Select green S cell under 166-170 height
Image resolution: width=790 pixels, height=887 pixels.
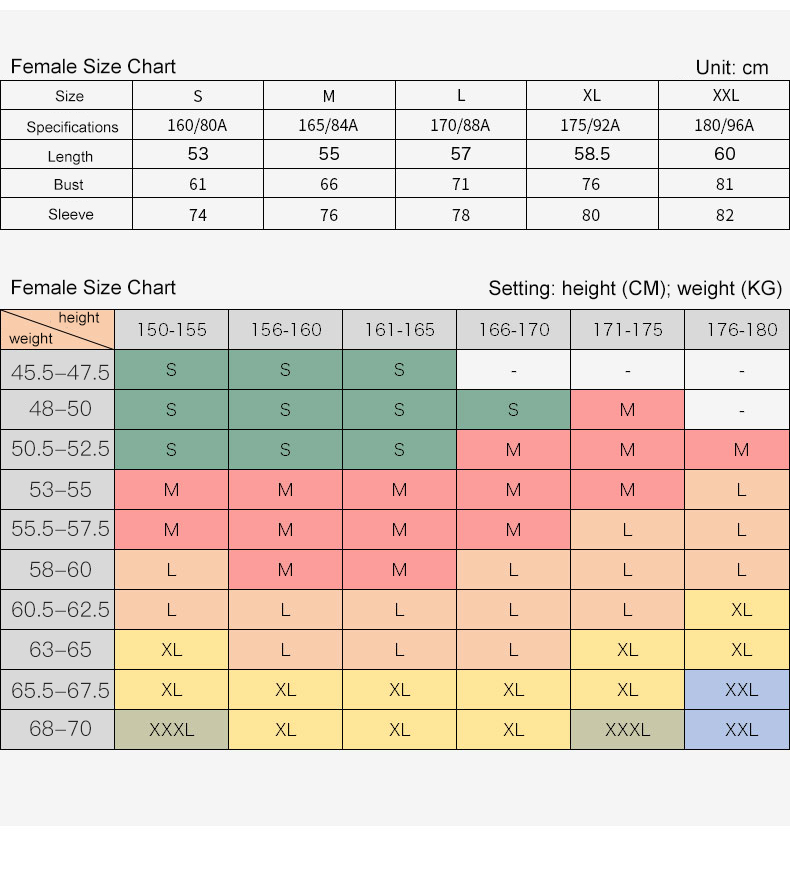(513, 410)
